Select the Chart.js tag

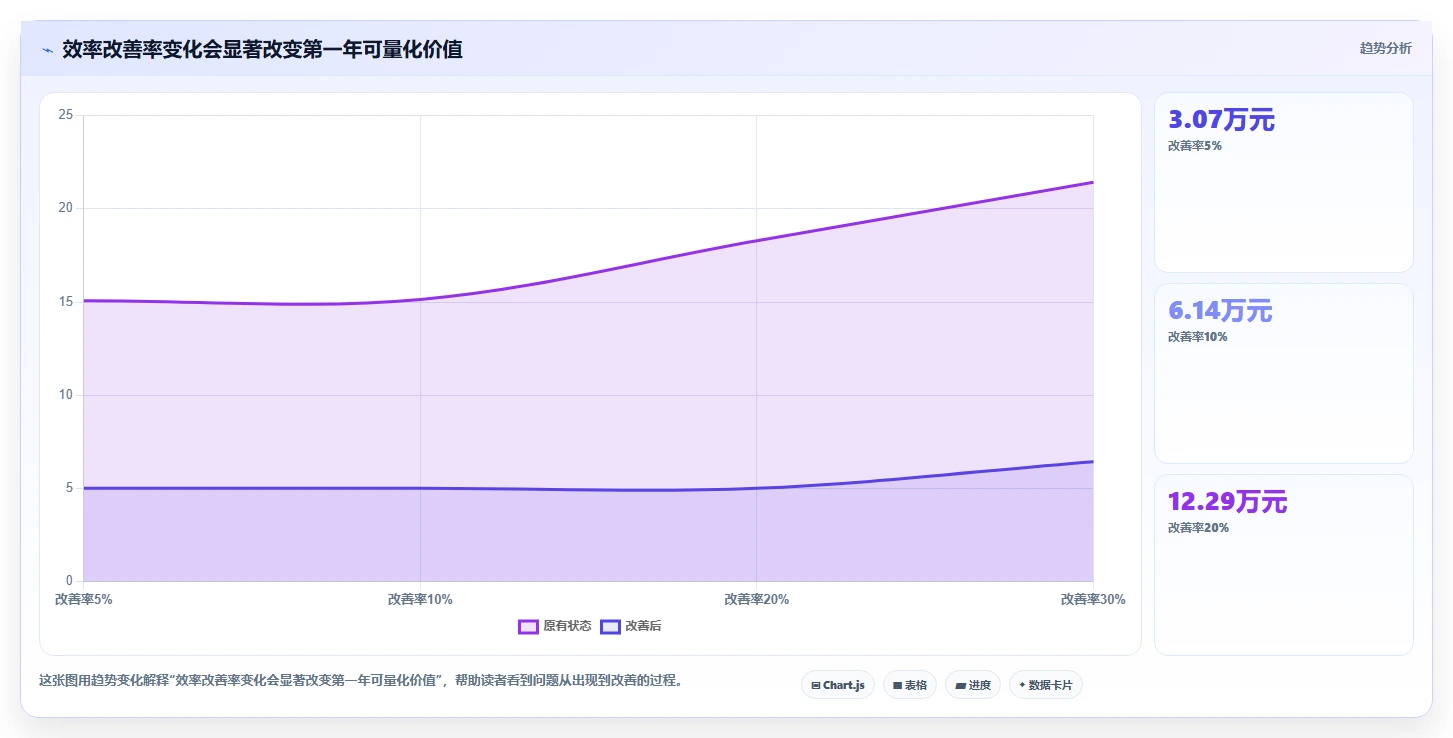838,685
